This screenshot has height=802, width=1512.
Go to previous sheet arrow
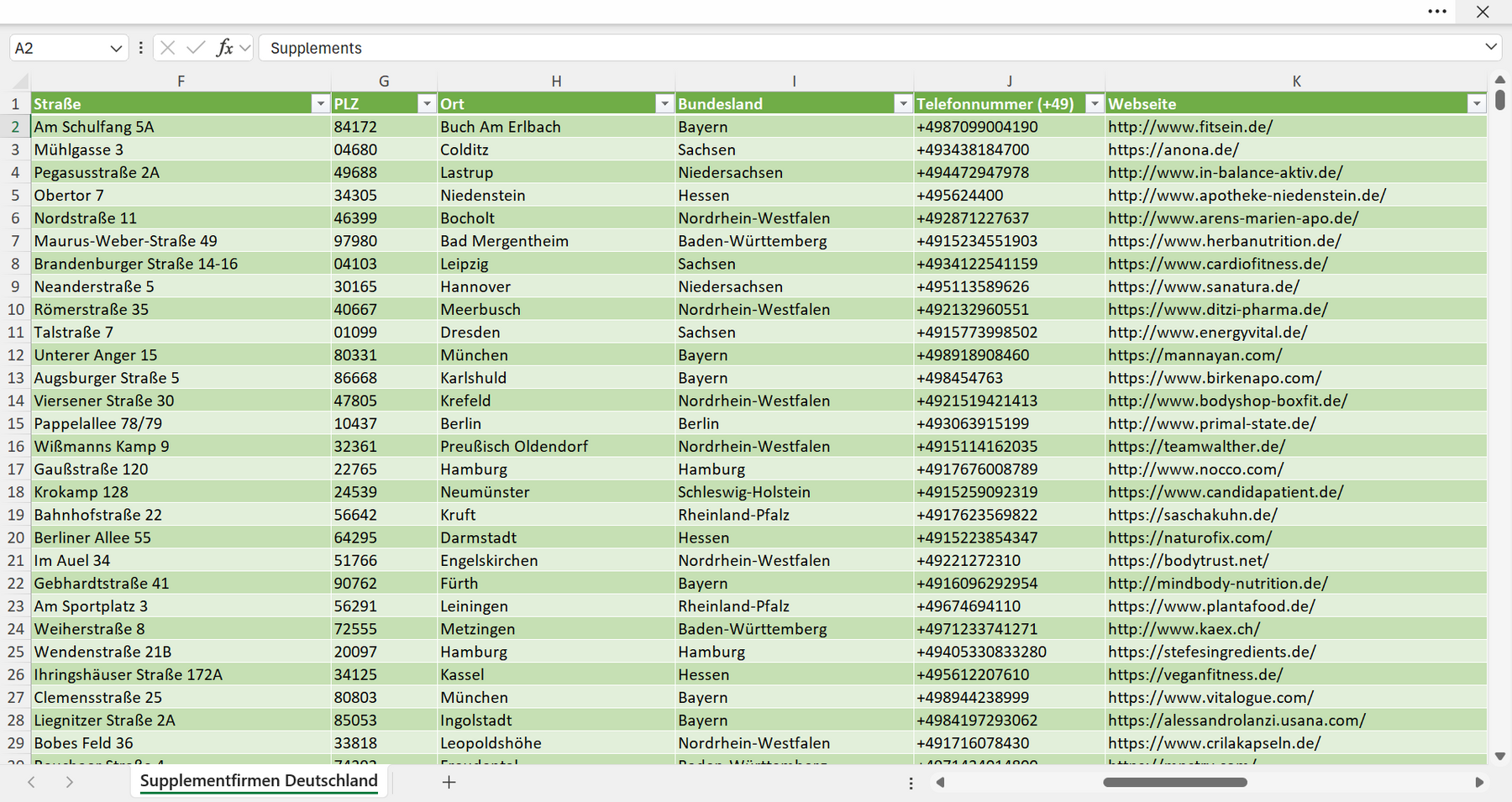(x=31, y=782)
